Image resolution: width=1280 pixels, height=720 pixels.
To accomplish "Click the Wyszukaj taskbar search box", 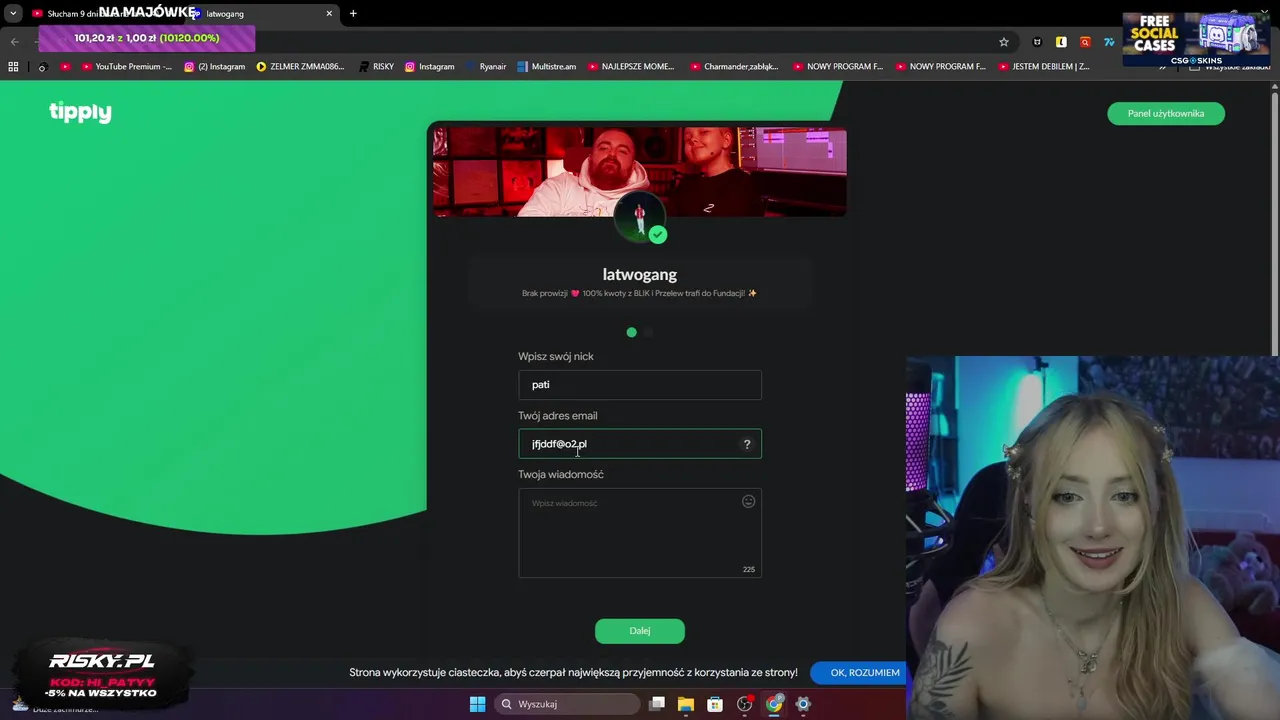I will tap(568, 704).
